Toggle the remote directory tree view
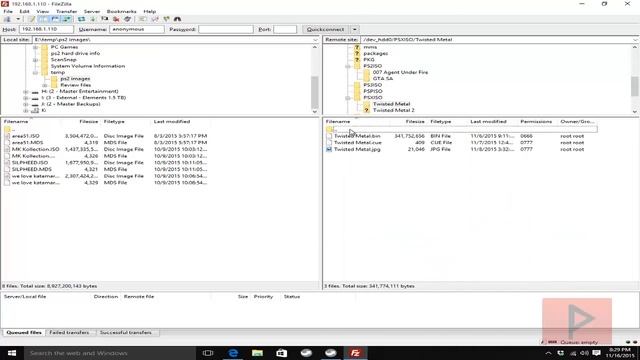 click(55, 19)
